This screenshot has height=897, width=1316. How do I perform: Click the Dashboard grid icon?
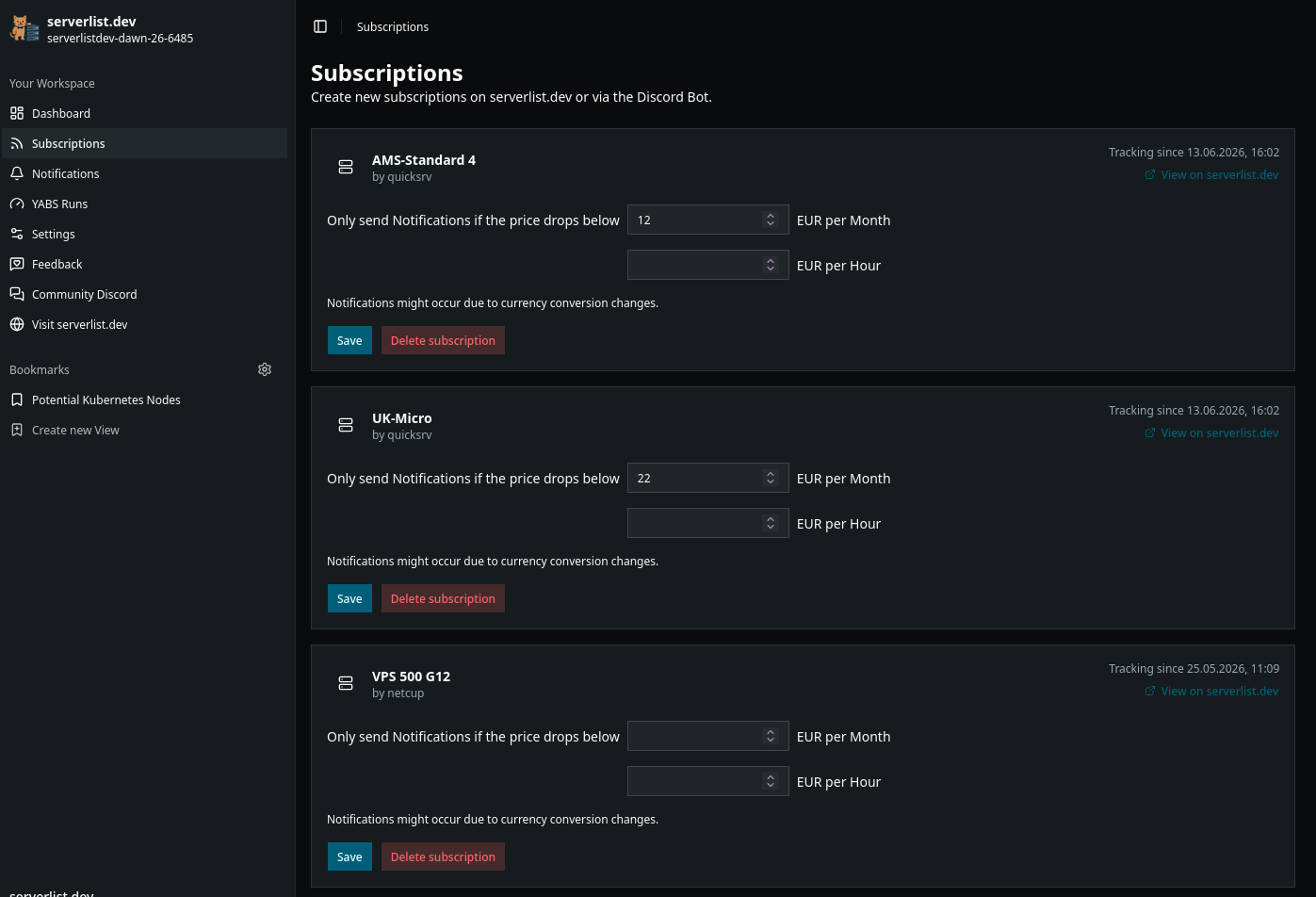point(17,113)
